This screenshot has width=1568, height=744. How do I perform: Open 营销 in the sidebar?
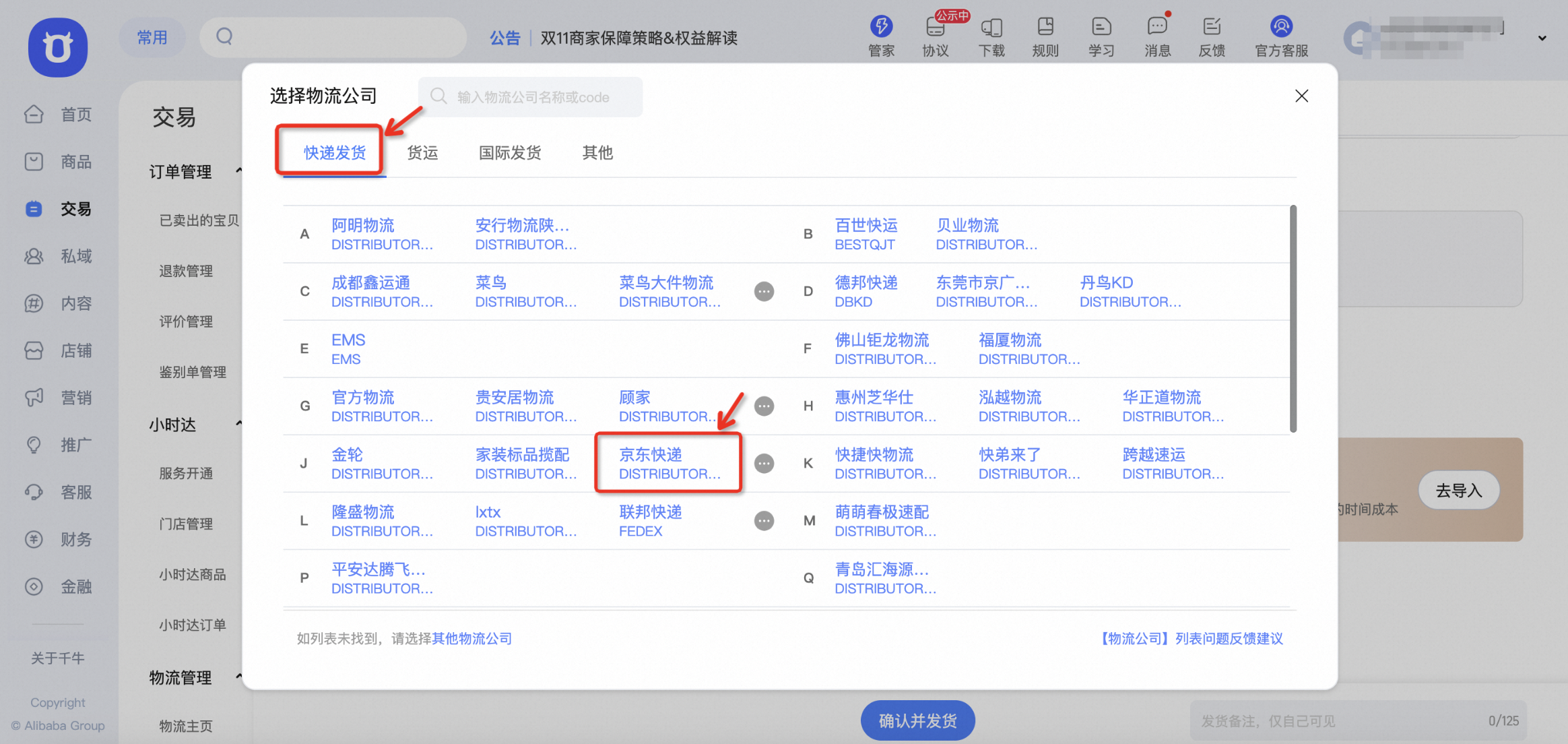click(58, 398)
